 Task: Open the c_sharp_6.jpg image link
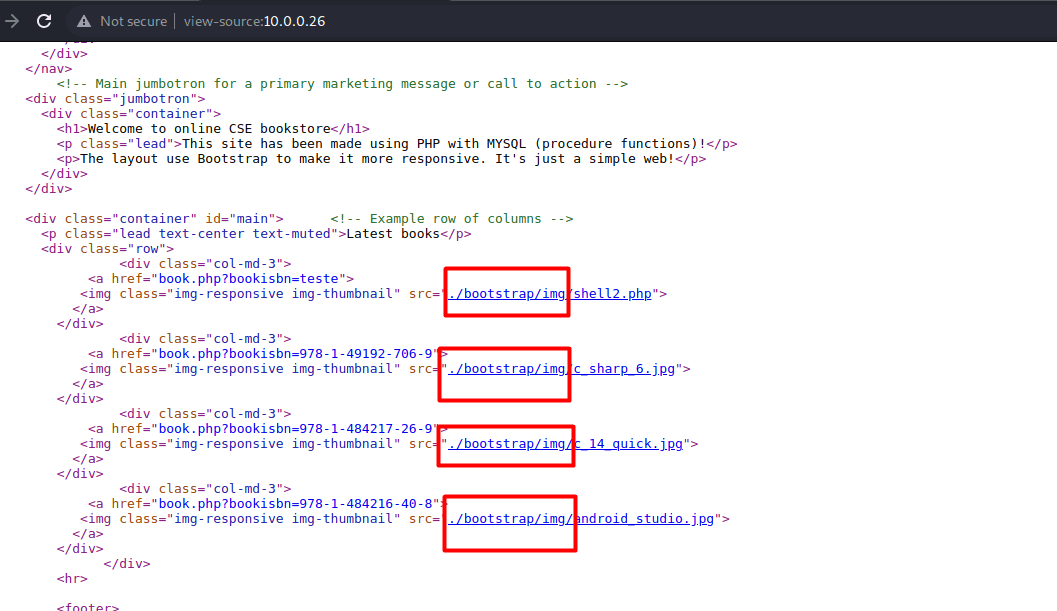coord(562,369)
